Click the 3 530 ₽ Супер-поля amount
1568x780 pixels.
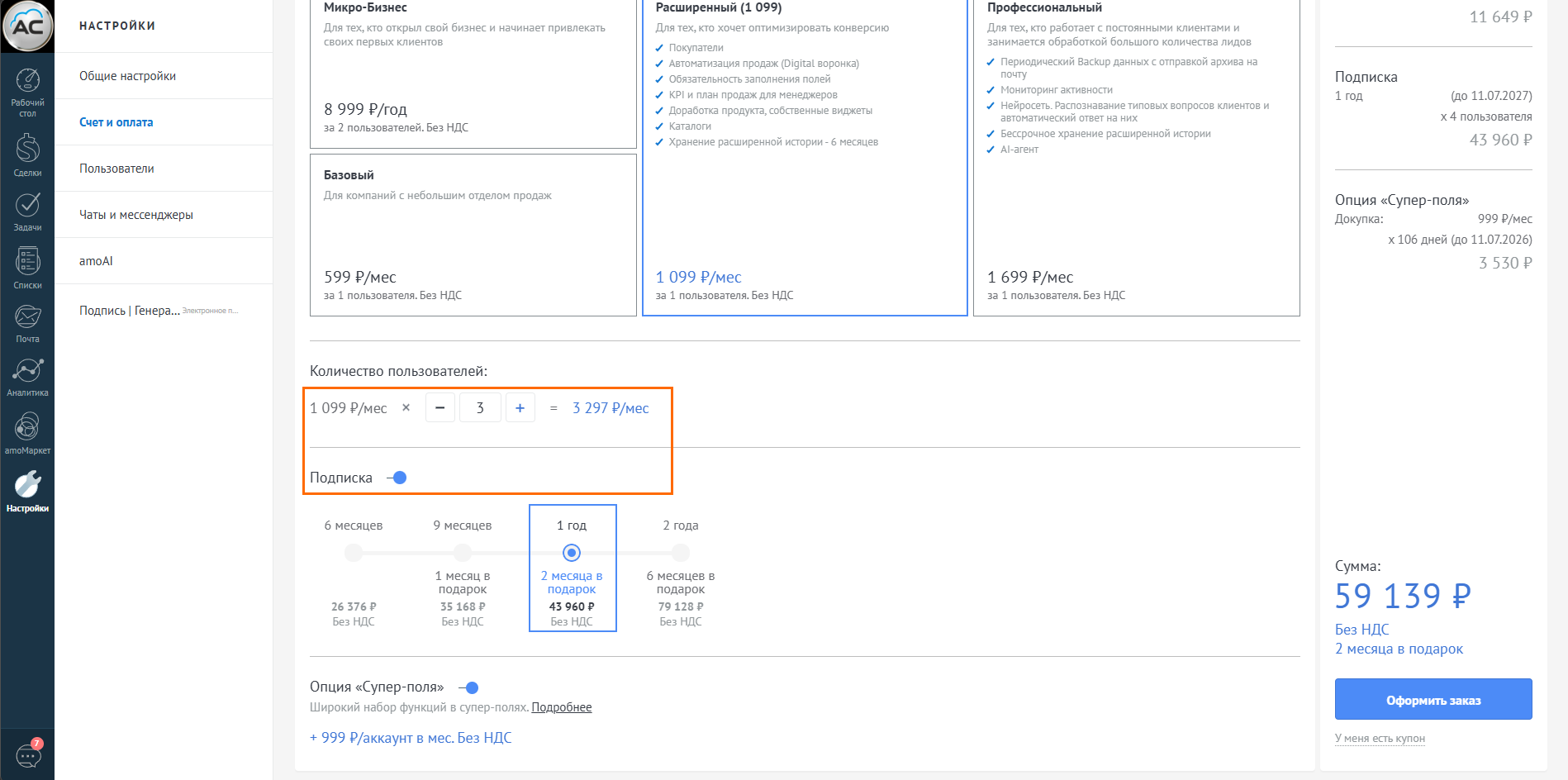1505,263
